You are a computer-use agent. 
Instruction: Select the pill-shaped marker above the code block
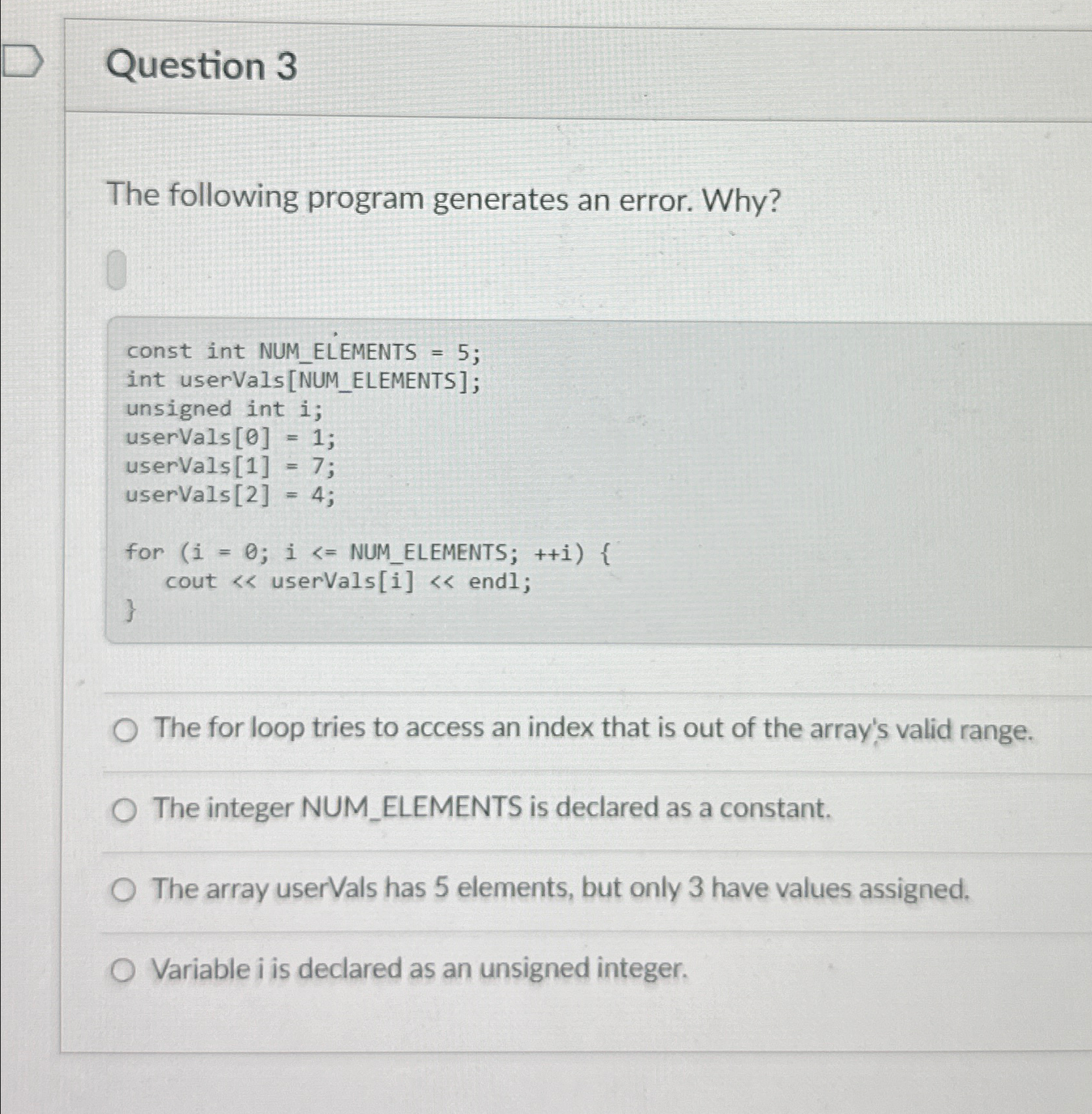click(x=118, y=270)
